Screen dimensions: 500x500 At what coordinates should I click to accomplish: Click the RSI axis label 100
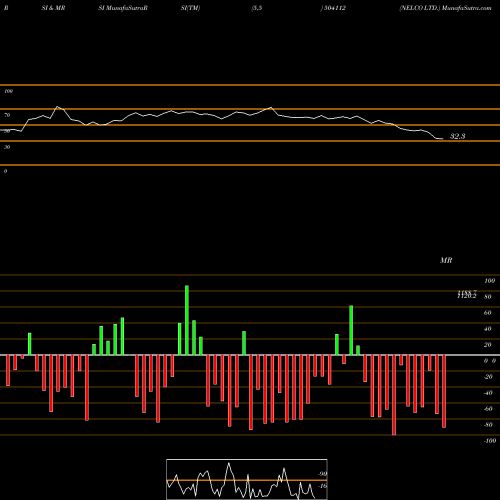pos(8,91)
